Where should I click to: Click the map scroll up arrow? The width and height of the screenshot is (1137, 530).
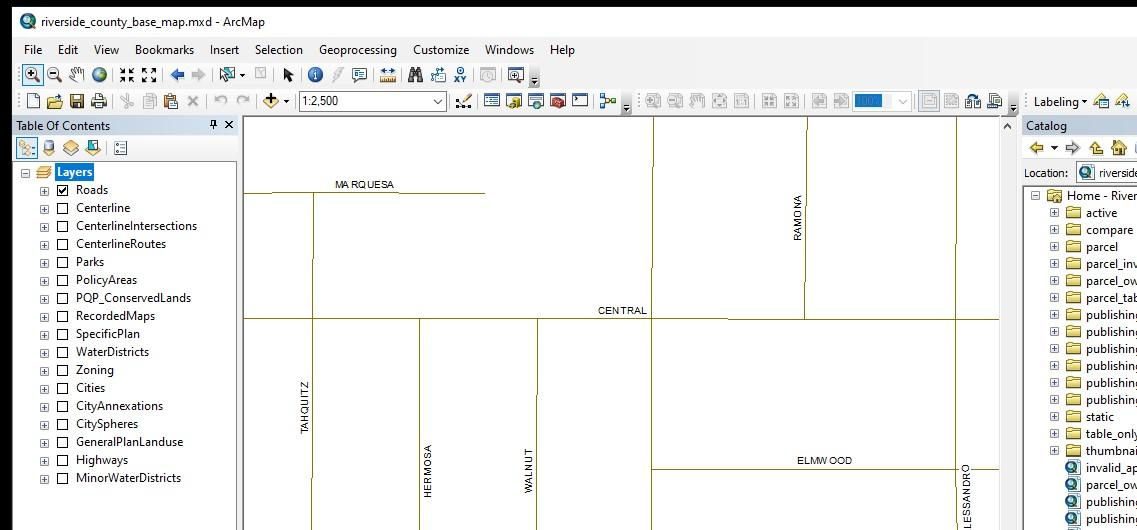(1007, 126)
